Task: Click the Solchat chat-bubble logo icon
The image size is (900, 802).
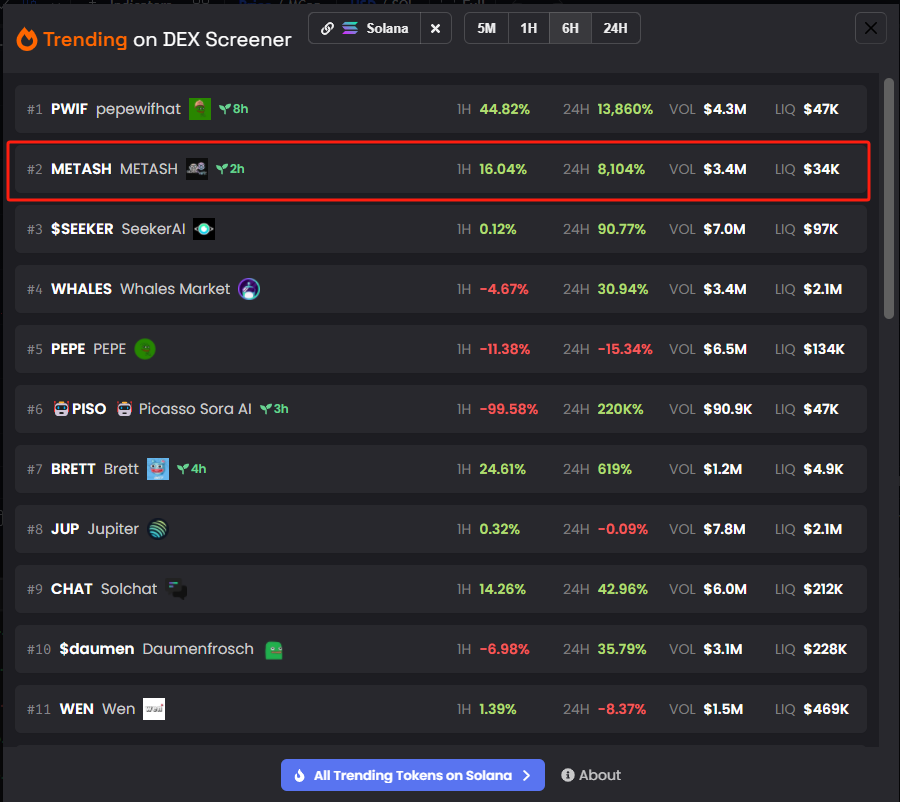Action: (177, 589)
